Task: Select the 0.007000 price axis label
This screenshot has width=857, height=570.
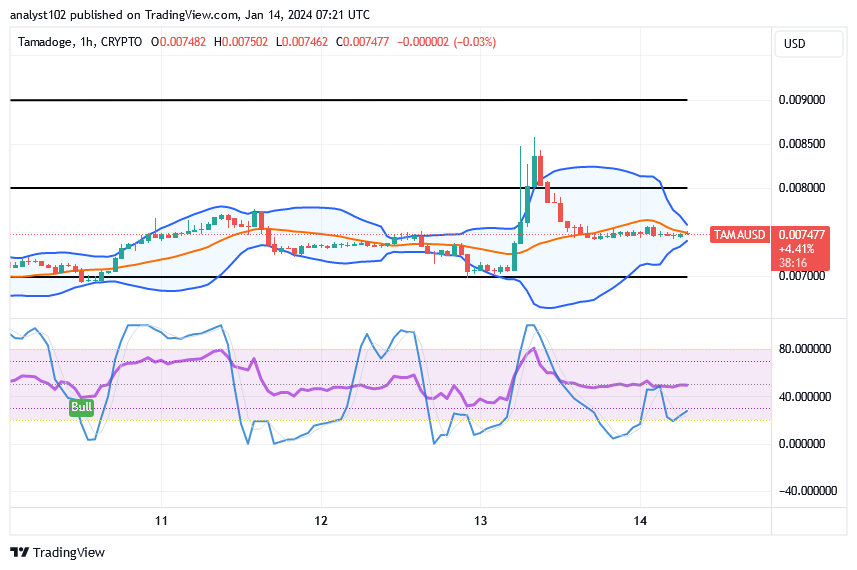Action: point(802,276)
